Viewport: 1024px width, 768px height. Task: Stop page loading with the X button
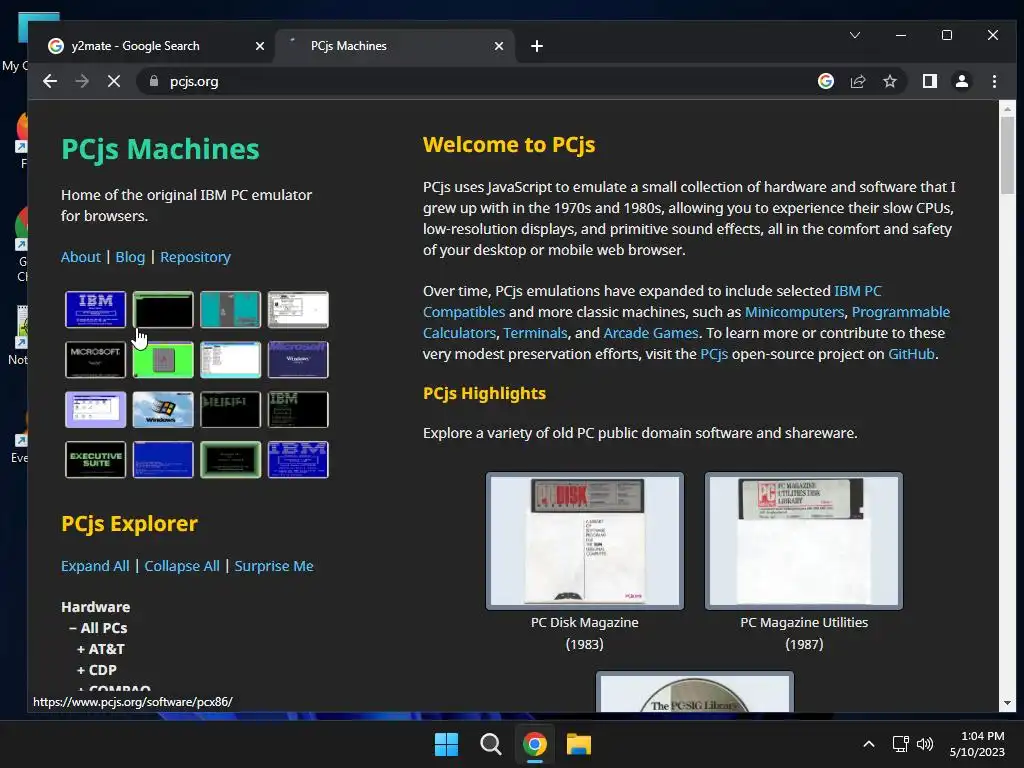[114, 82]
